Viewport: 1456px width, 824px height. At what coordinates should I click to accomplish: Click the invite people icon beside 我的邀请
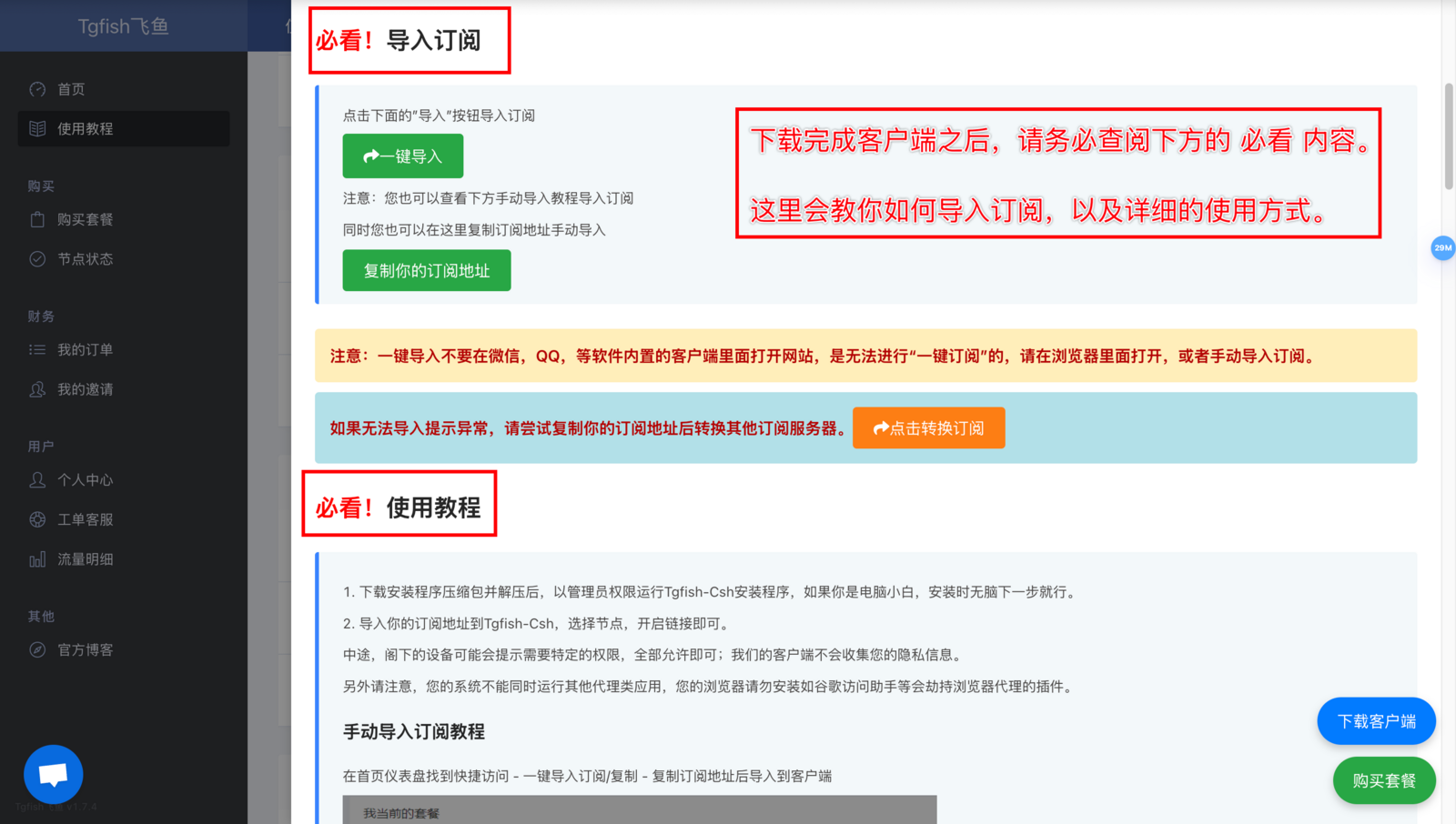click(37, 389)
